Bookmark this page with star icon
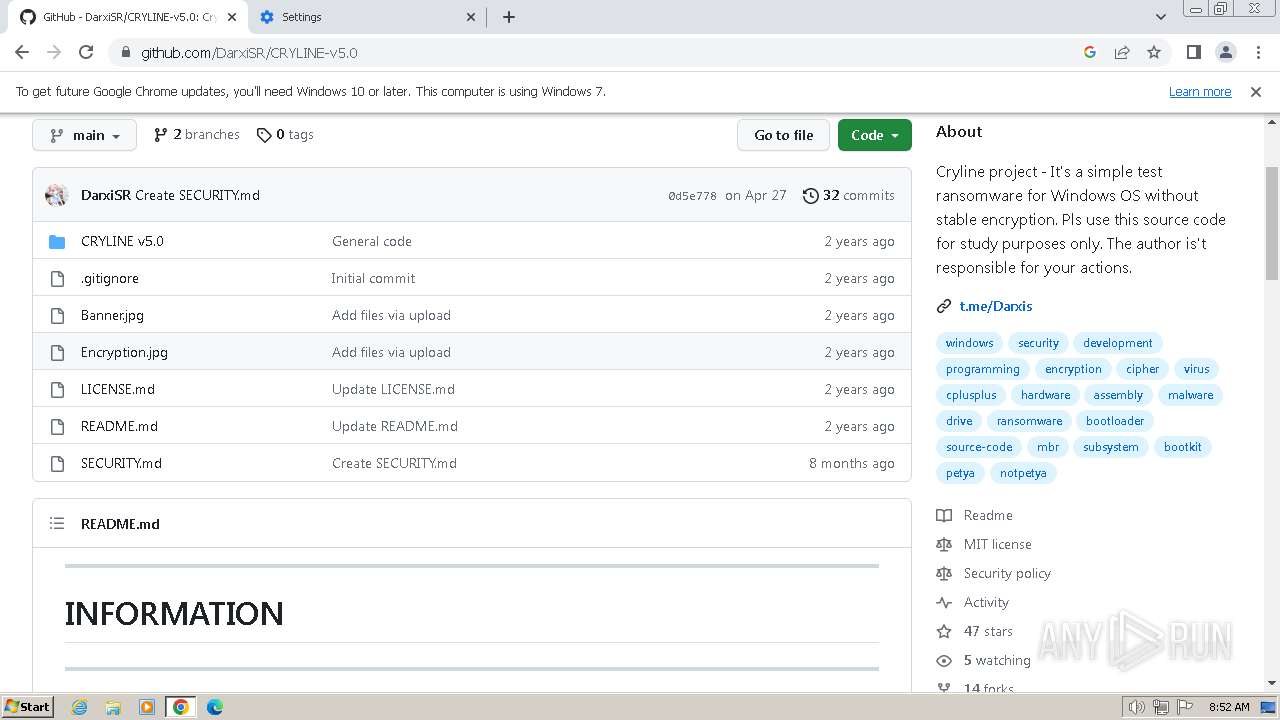Viewport: 1280px width, 720px height. pyautogui.click(x=1154, y=52)
